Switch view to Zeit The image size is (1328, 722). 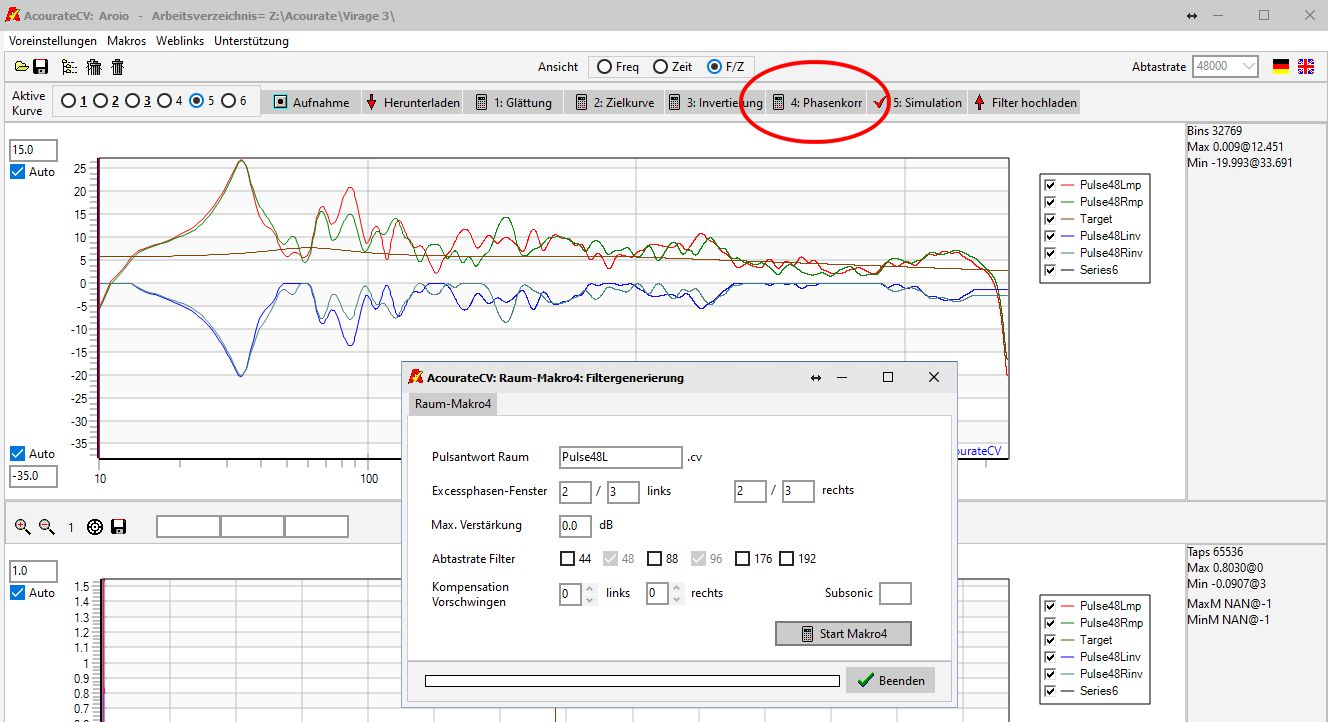tap(660, 67)
